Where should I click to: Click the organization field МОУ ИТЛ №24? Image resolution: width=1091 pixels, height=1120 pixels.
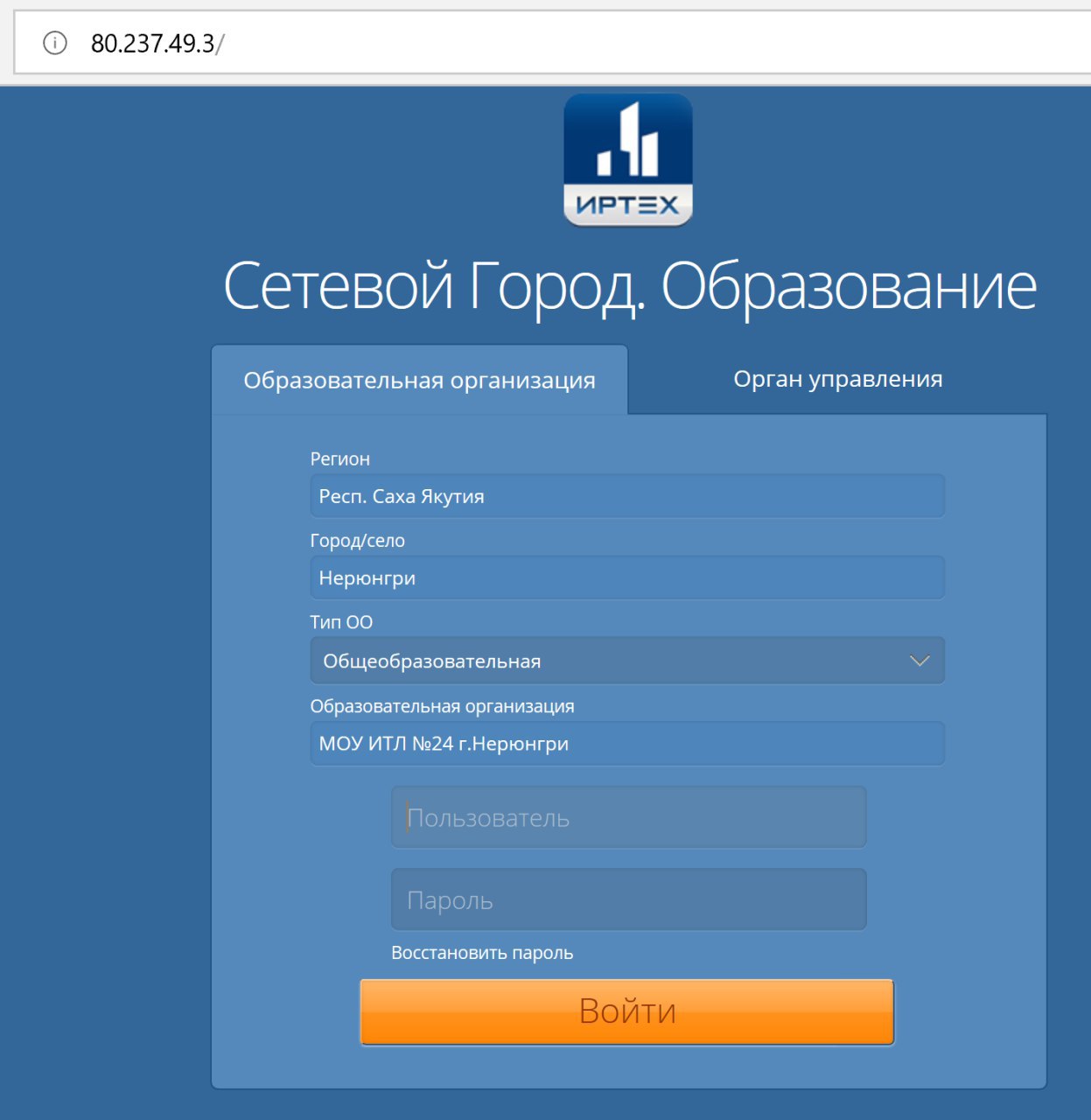point(627,744)
